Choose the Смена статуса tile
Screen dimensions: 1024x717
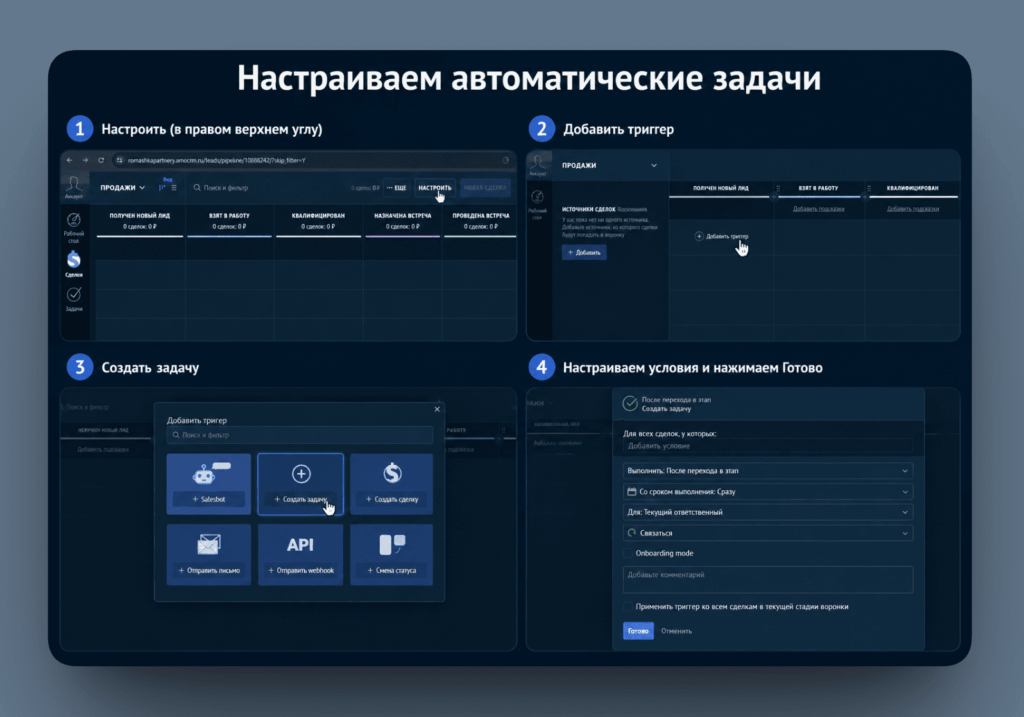(391, 554)
